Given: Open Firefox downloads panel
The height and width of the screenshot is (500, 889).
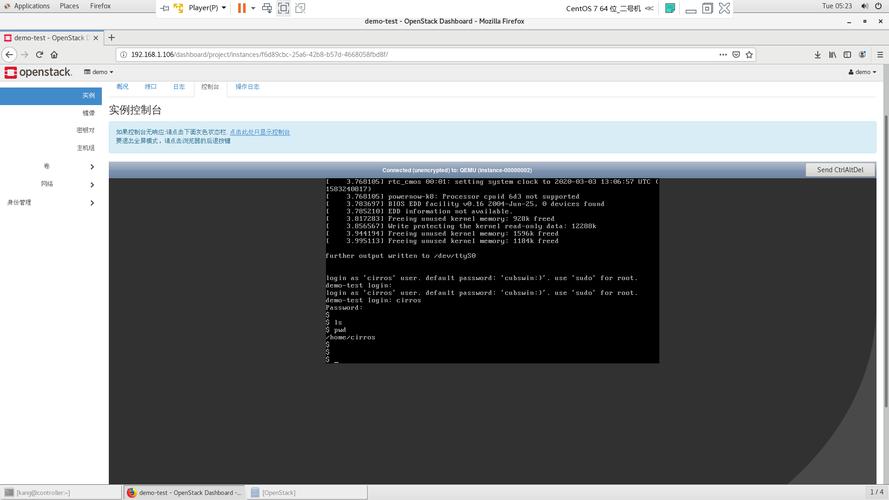Looking at the screenshot, I should click(818, 54).
